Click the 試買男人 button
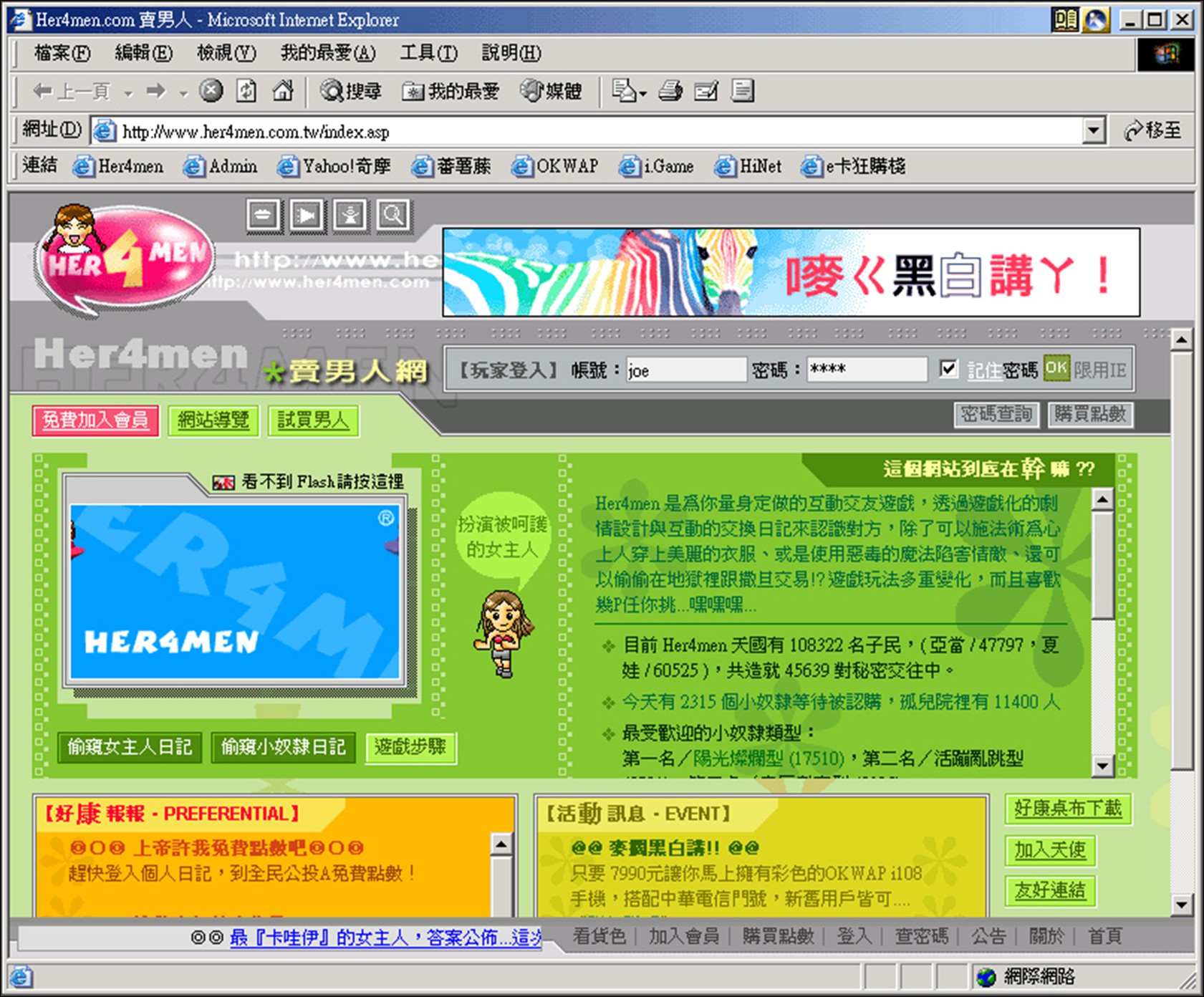This screenshot has width=1204, height=997. (313, 420)
